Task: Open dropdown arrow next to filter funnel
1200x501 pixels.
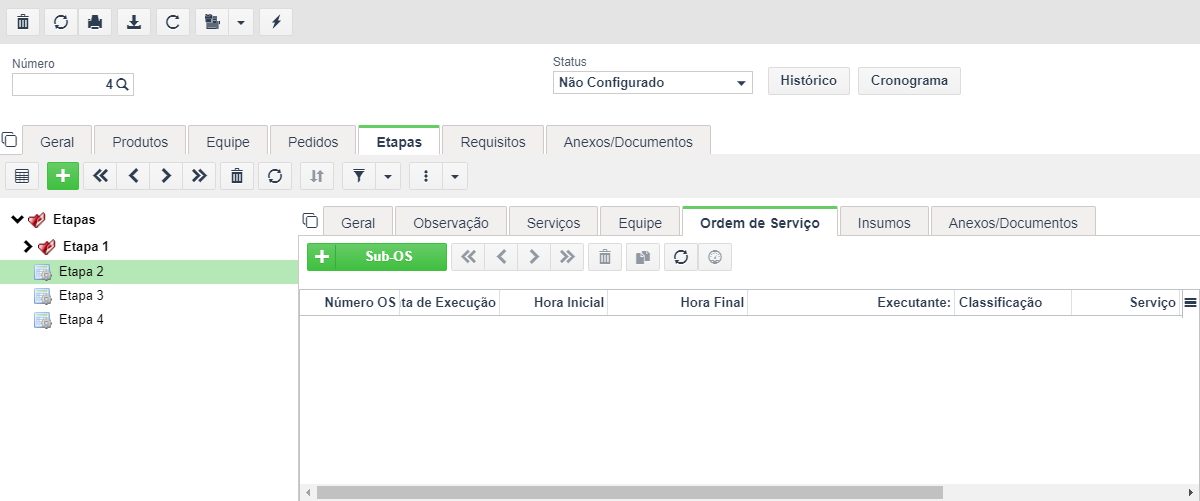Action: click(x=388, y=176)
